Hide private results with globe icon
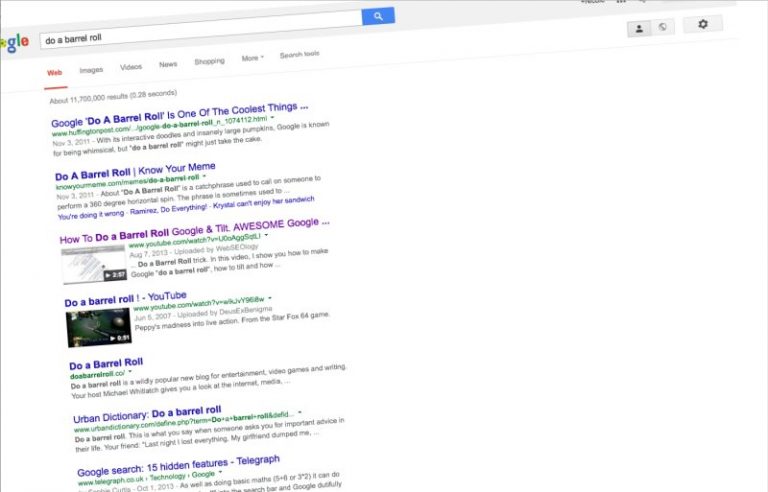Image resolution: width=768 pixels, height=492 pixels. pos(663,27)
